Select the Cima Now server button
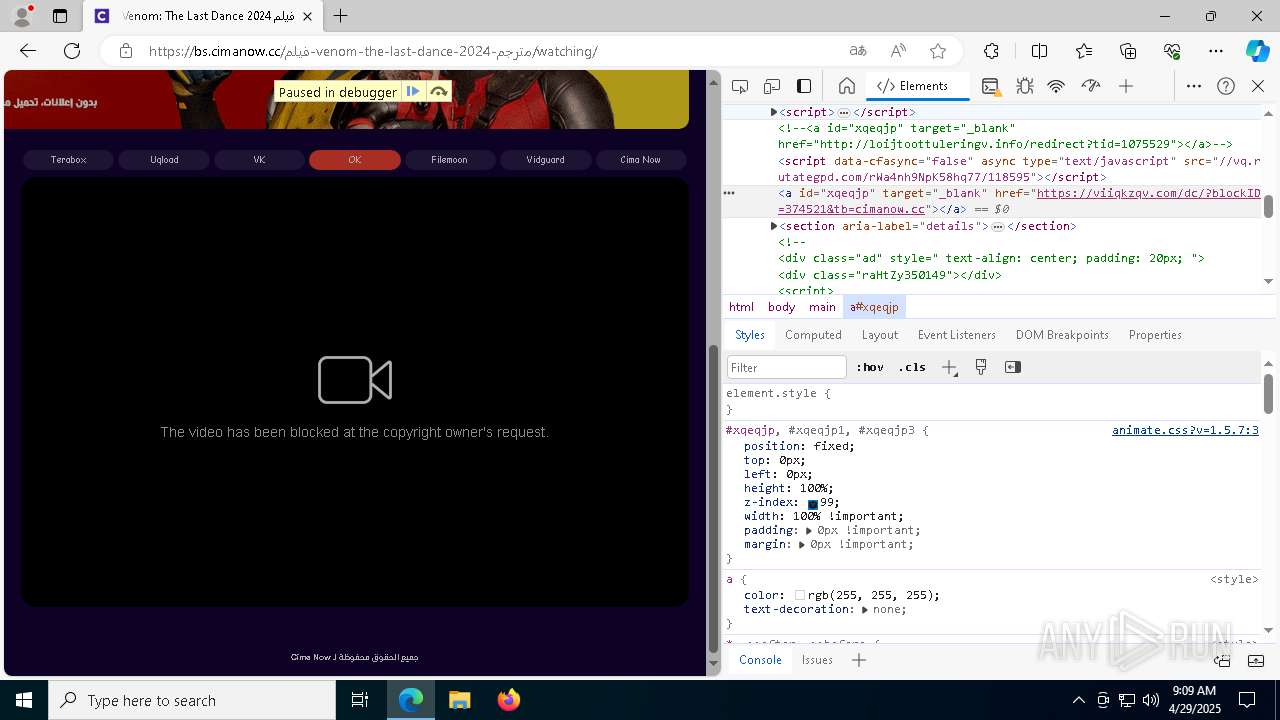This screenshot has width=1280, height=720. (640, 160)
